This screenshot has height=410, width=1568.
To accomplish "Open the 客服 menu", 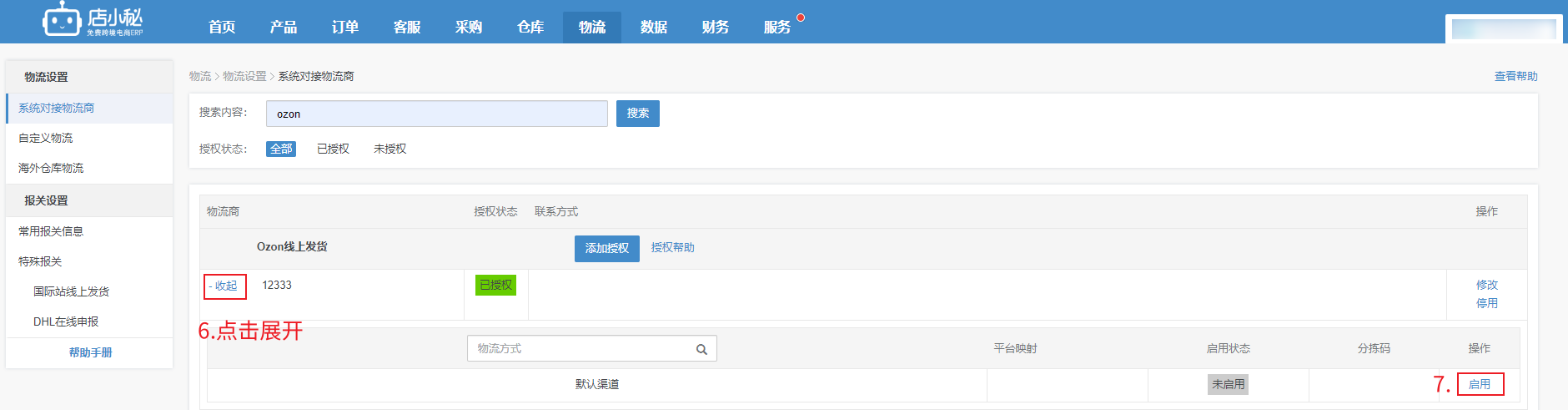I will [407, 27].
